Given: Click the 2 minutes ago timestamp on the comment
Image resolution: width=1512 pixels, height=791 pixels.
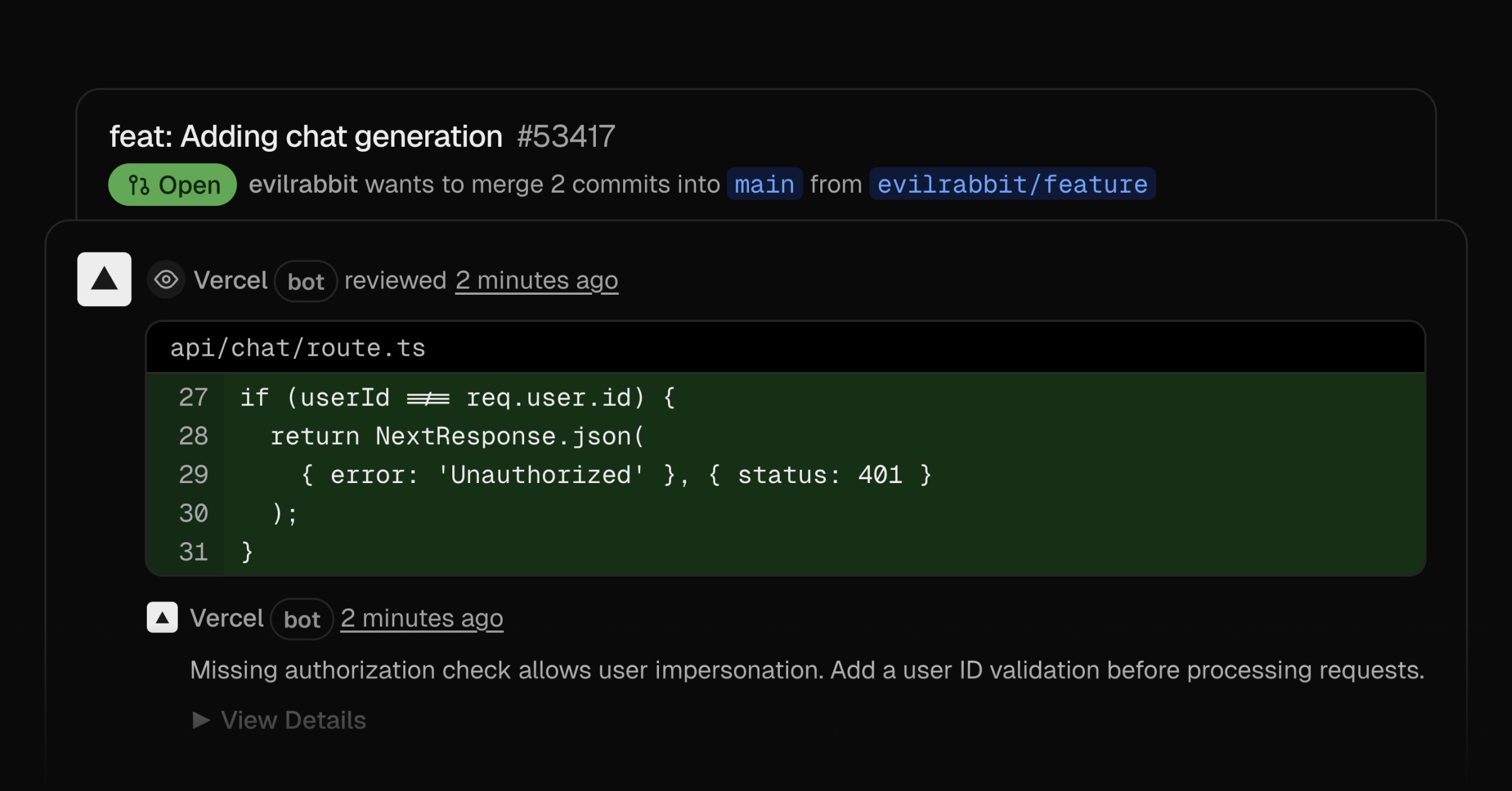Looking at the screenshot, I should 421,618.
